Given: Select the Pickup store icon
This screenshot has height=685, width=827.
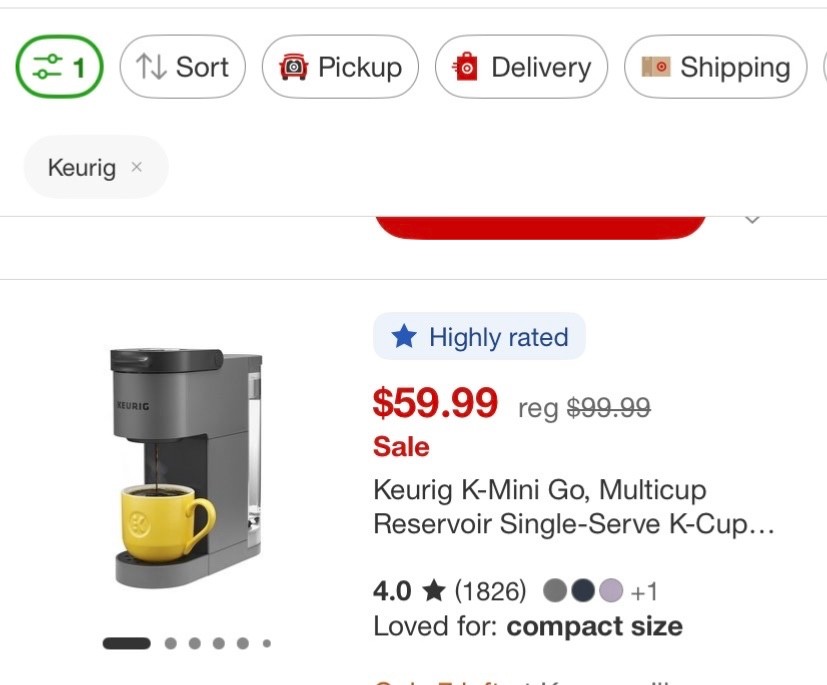Looking at the screenshot, I should click(292, 67).
